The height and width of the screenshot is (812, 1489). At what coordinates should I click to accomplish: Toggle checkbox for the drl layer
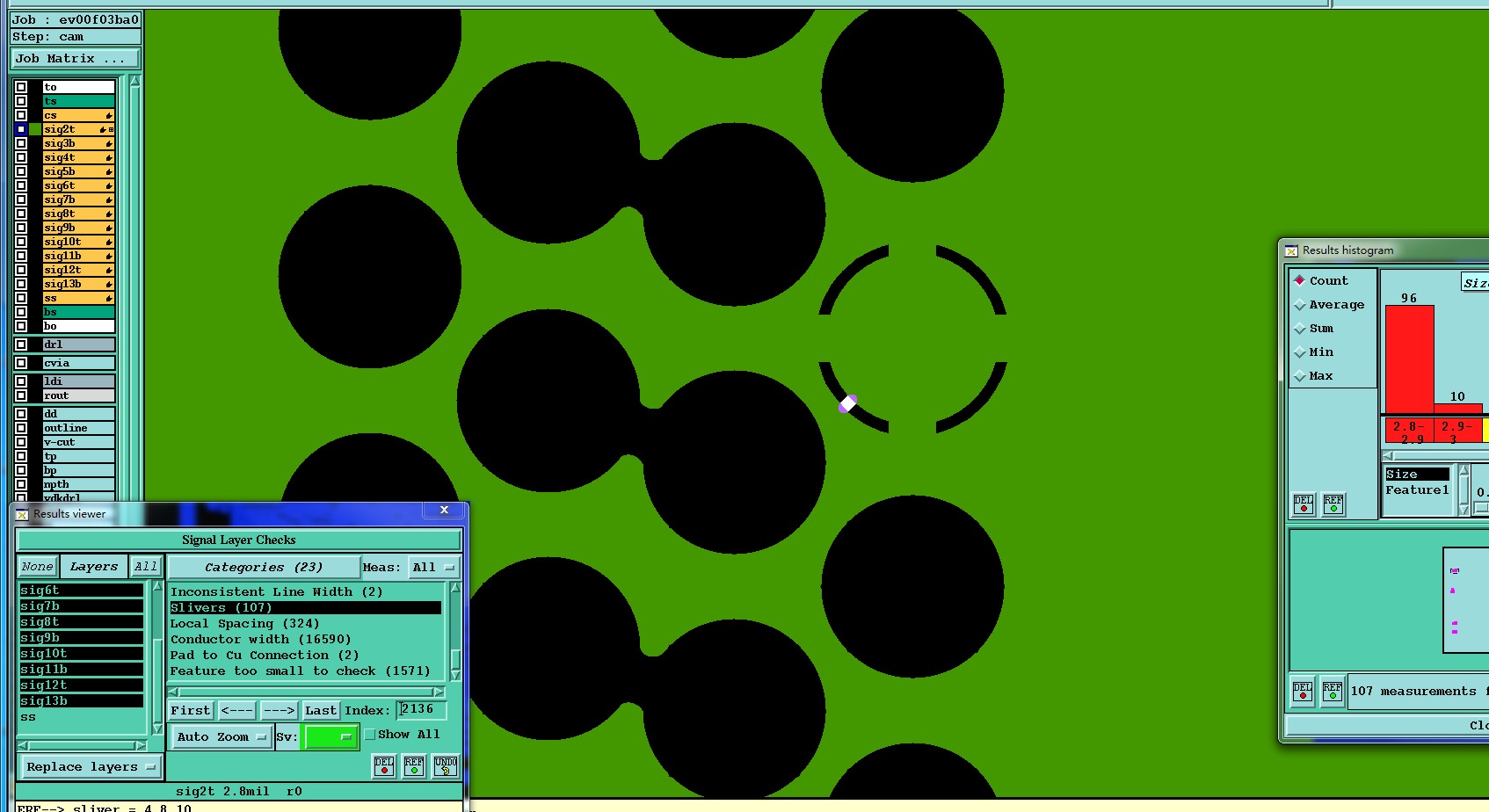(x=21, y=344)
